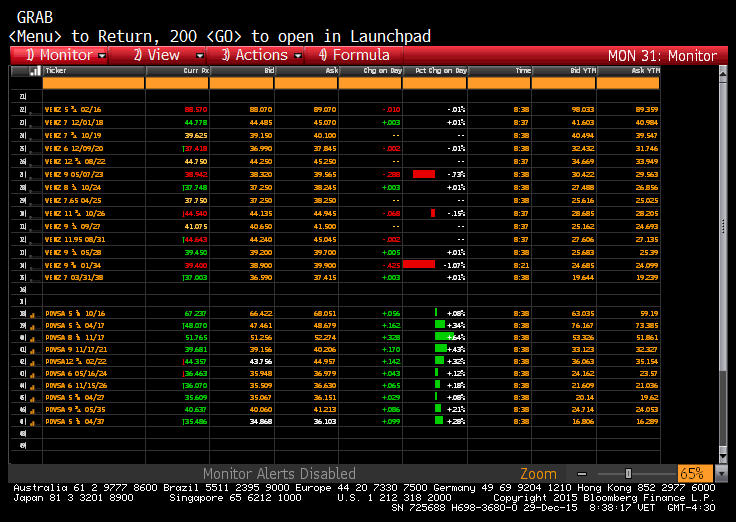This screenshot has width=736, height=522.
Task: Click the orange filter field under Ask
Action: coord(306,83)
